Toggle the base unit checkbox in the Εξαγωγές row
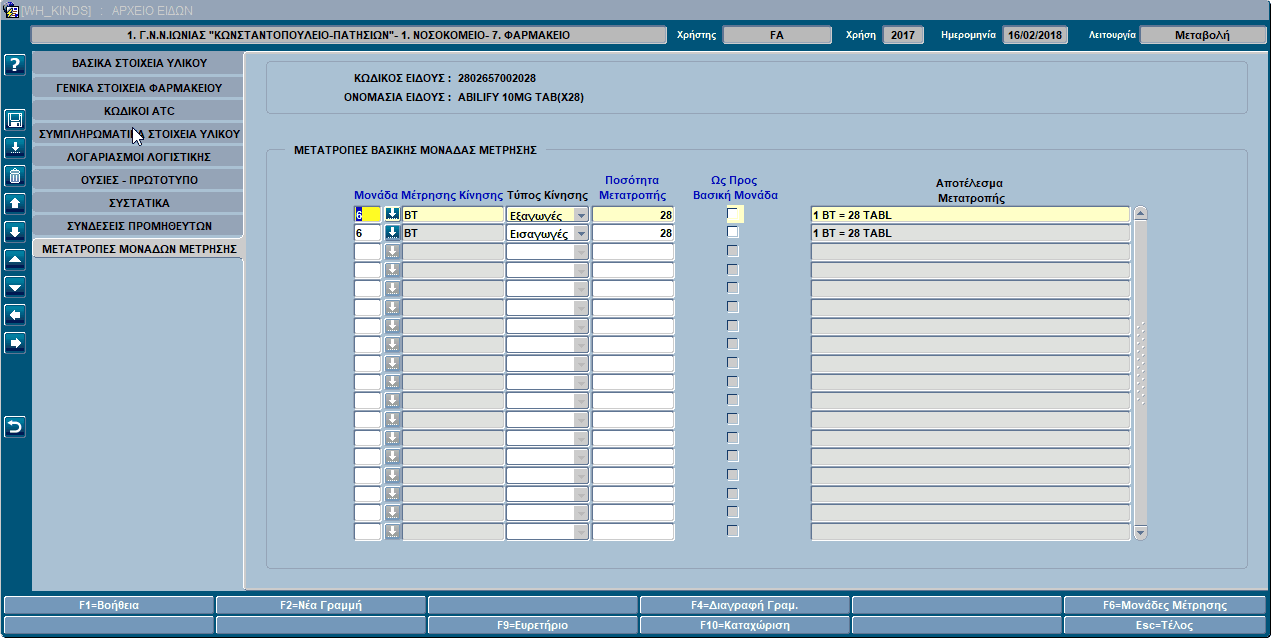The width and height of the screenshot is (1272, 639). coord(733,214)
